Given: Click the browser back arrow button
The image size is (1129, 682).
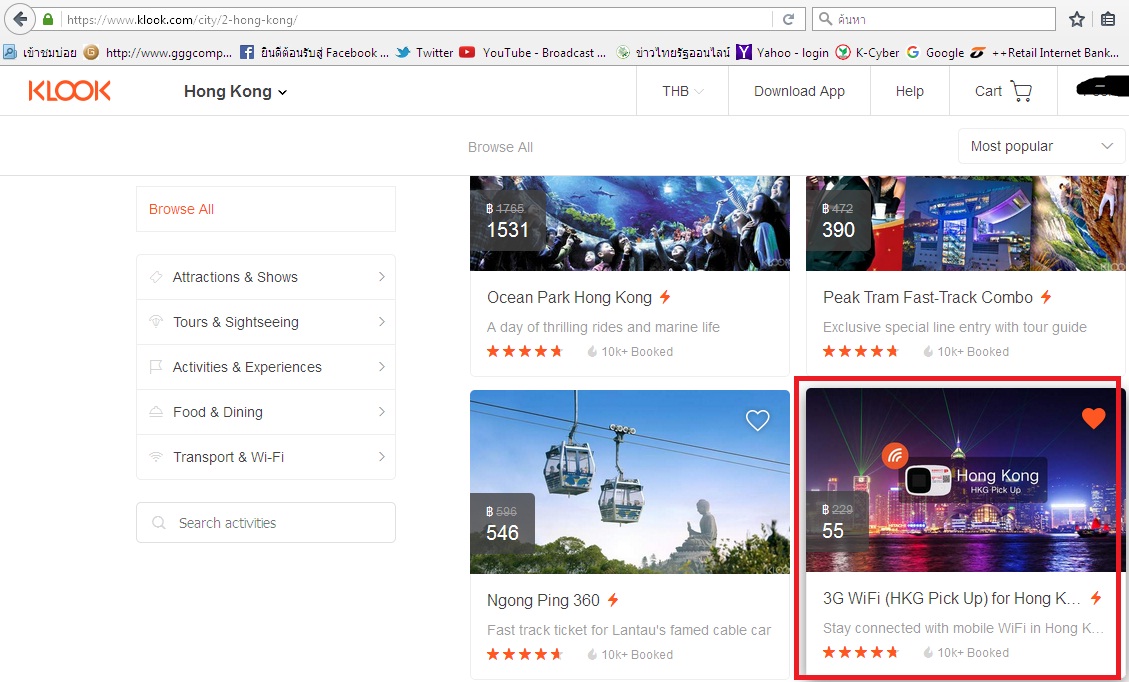Looking at the screenshot, I should [x=19, y=19].
